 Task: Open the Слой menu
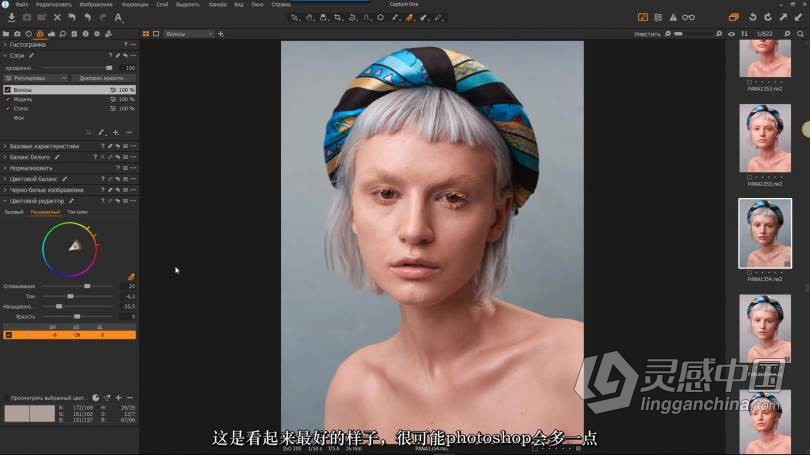click(162, 4)
